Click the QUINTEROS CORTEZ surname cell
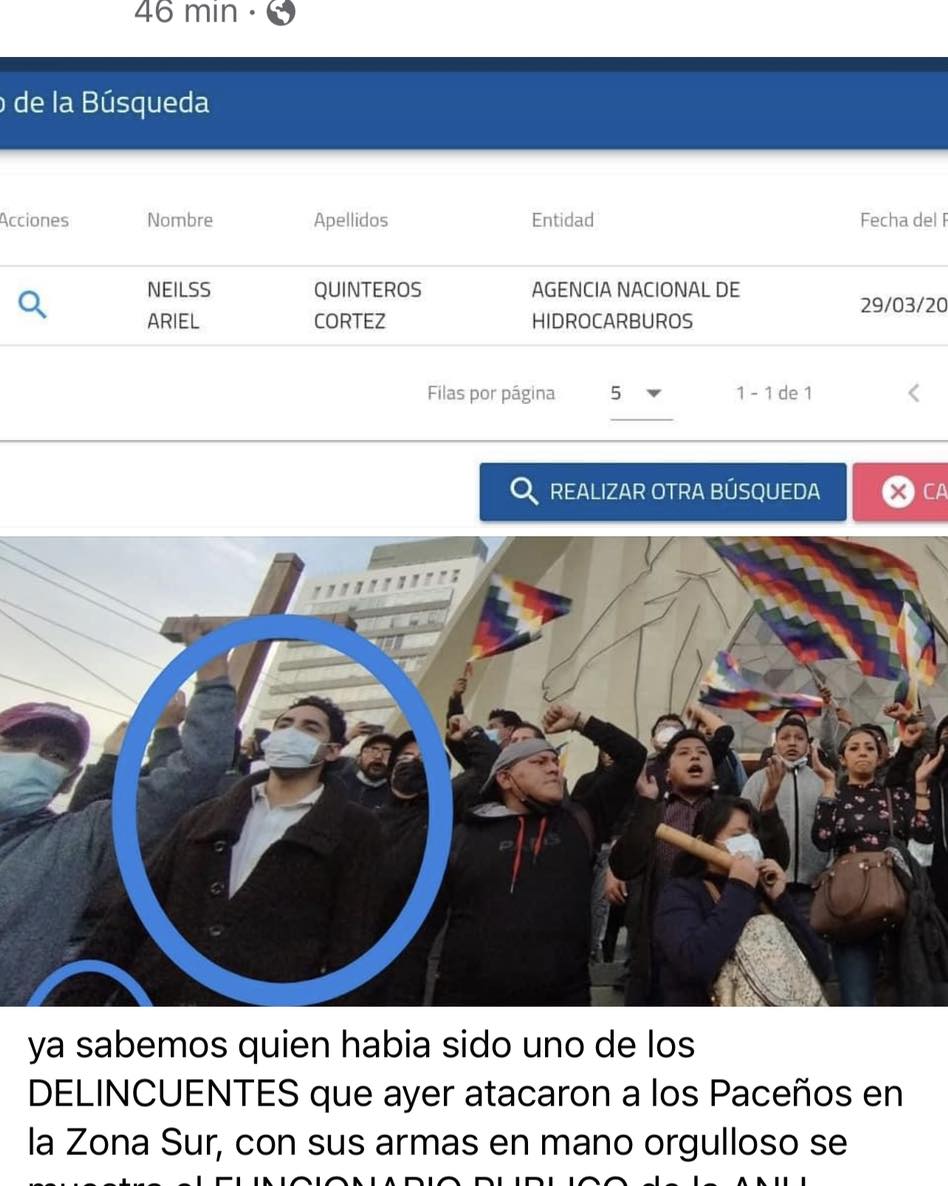The width and height of the screenshot is (948, 1186). tap(367, 305)
